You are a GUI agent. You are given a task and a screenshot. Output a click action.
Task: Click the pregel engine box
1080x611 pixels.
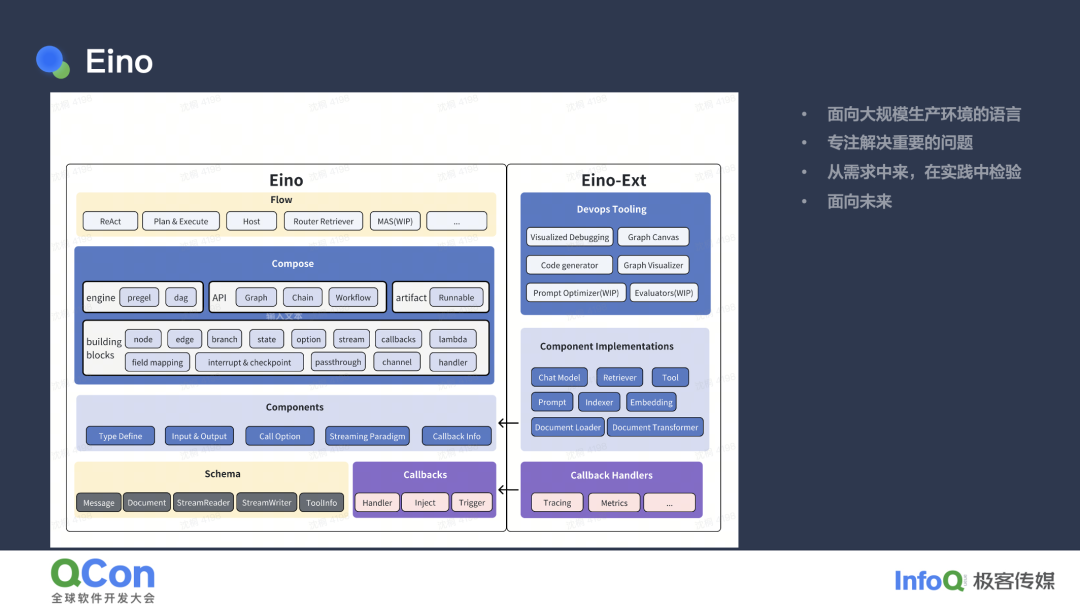[139, 298]
